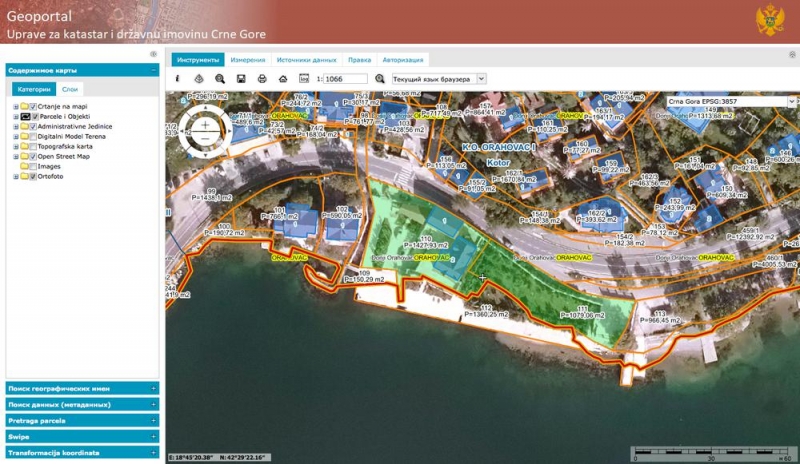Open the log window icon
Viewport: 800px width, 464px height.
[304, 79]
